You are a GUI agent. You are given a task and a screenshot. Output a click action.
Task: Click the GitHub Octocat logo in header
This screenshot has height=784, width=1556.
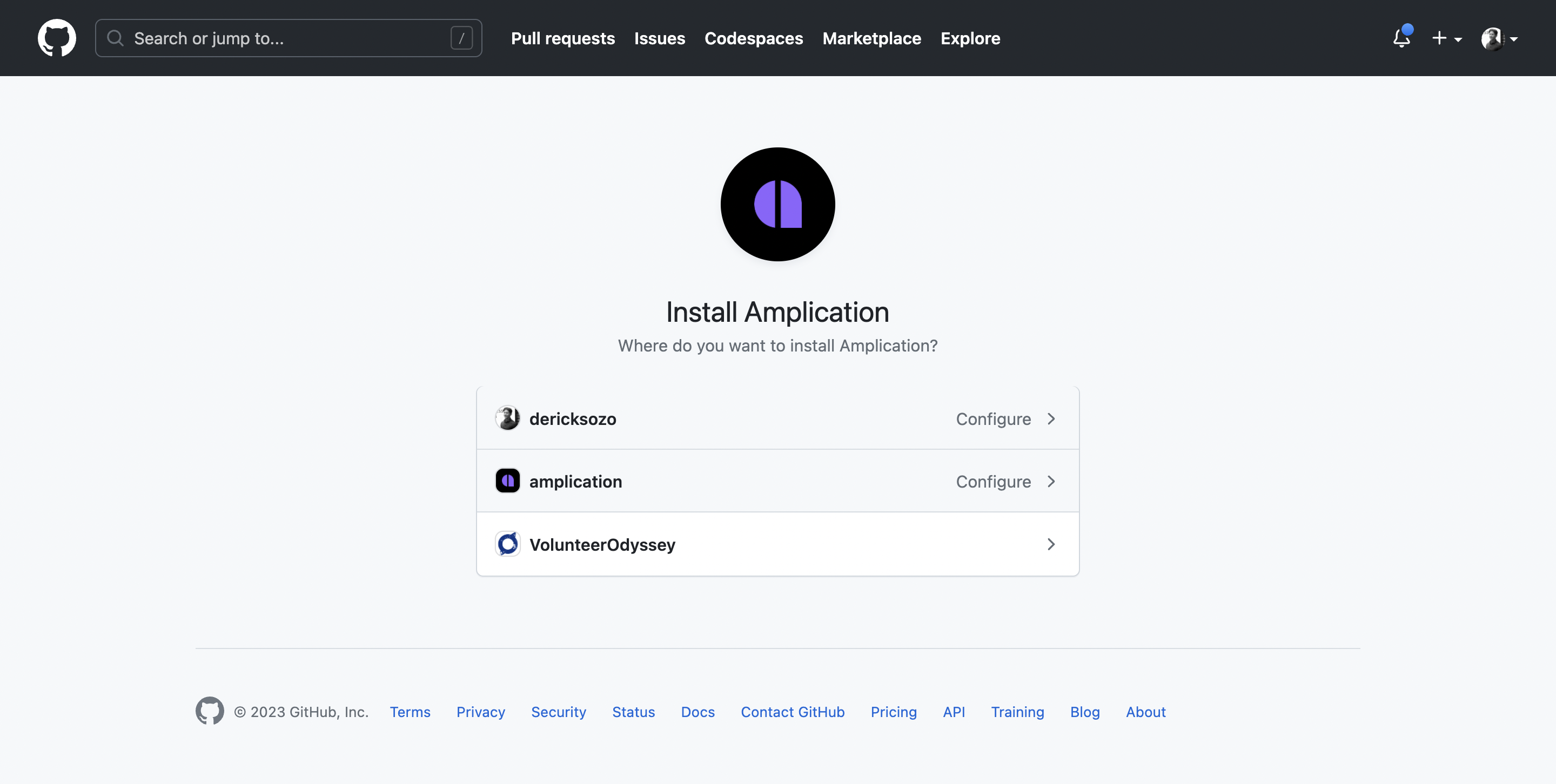57,38
